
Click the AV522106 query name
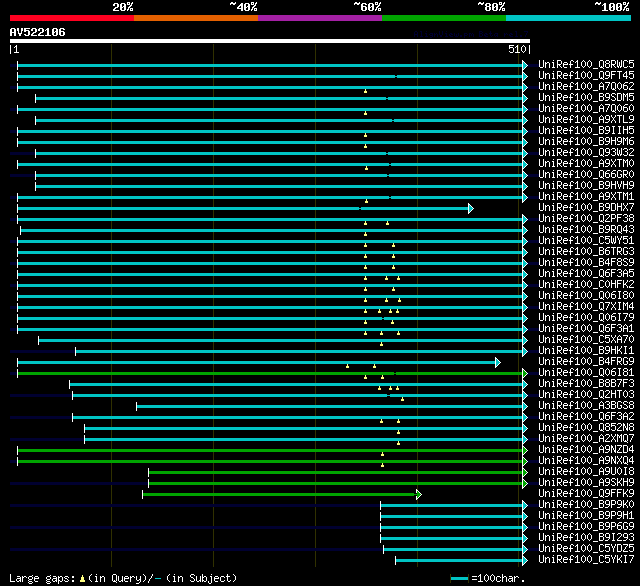pos(38,32)
